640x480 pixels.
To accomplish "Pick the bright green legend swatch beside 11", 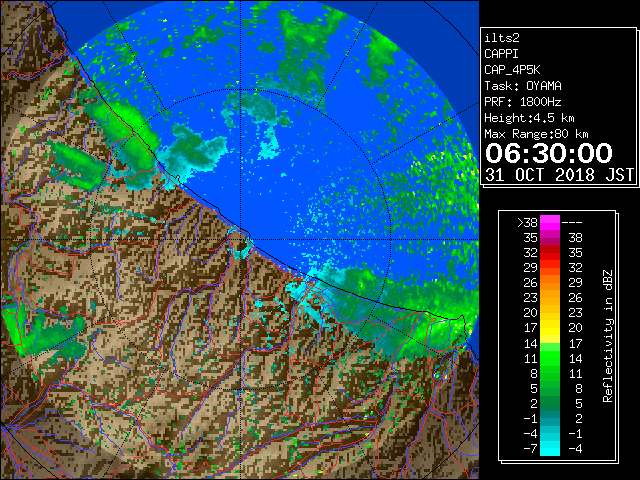I will pyautogui.click(x=550, y=358).
